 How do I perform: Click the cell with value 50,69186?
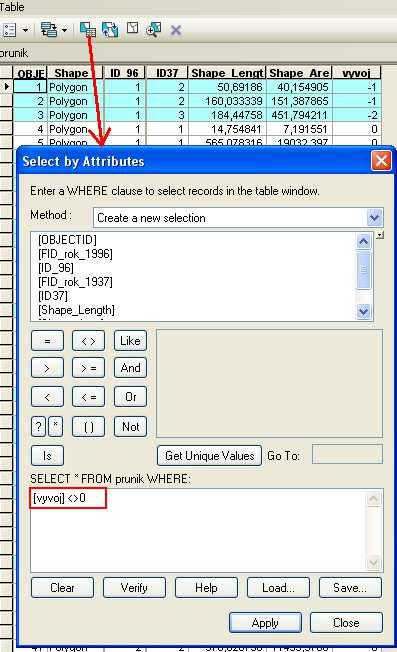[x=227, y=87]
